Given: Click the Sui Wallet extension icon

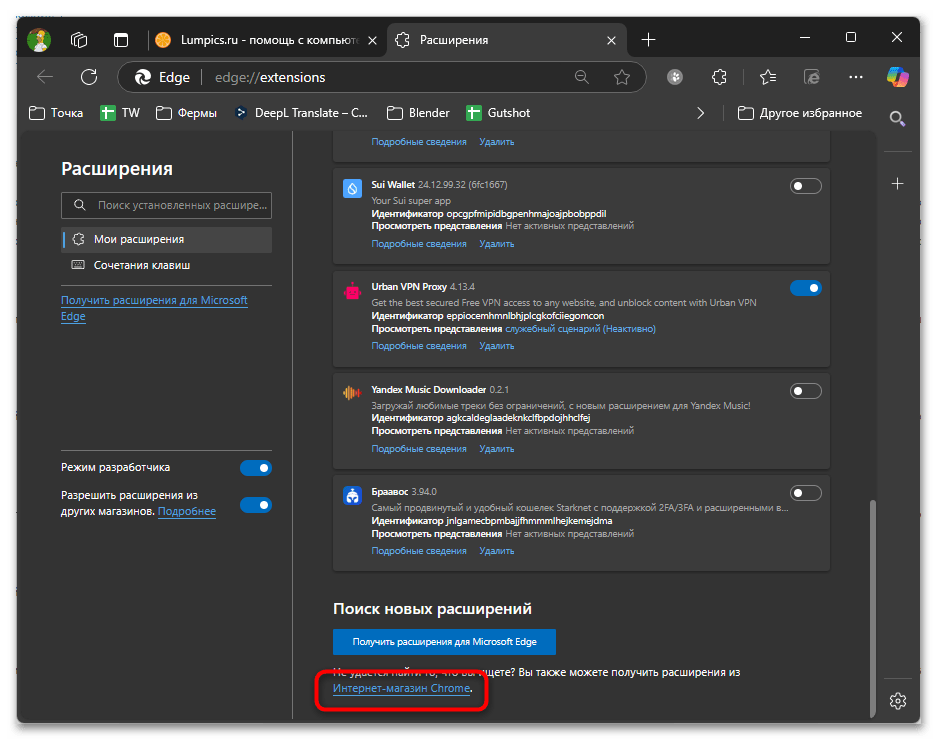Looking at the screenshot, I should (352, 188).
